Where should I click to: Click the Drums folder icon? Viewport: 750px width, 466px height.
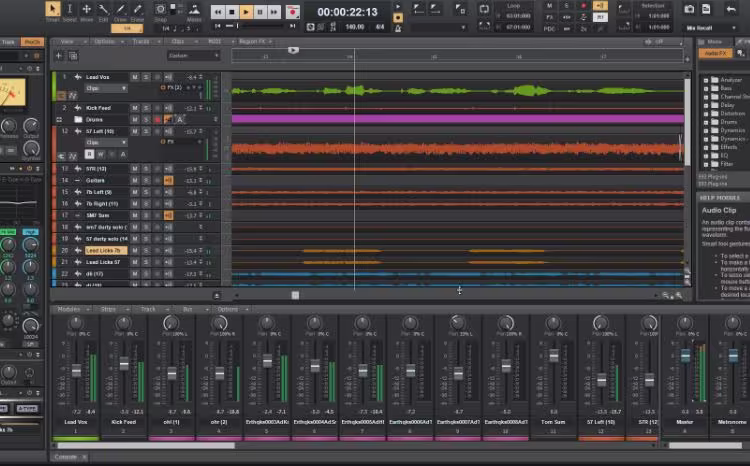tap(78, 120)
